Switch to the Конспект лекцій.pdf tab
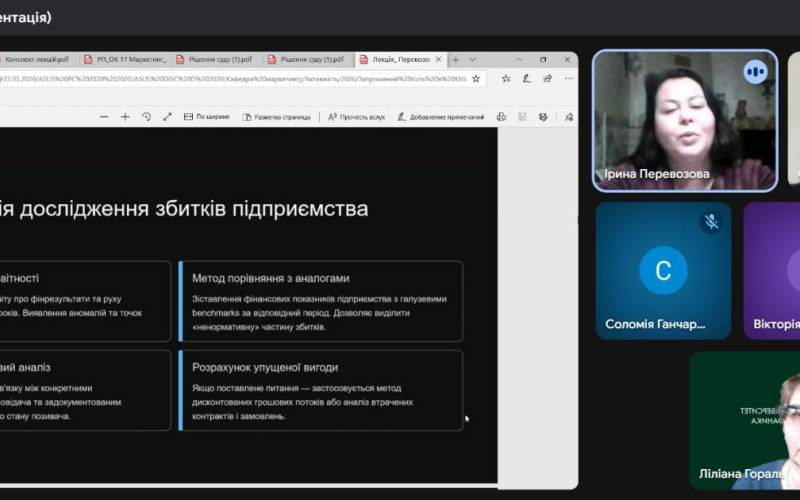Image resolution: width=800 pixels, height=500 pixels. pos(37,60)
